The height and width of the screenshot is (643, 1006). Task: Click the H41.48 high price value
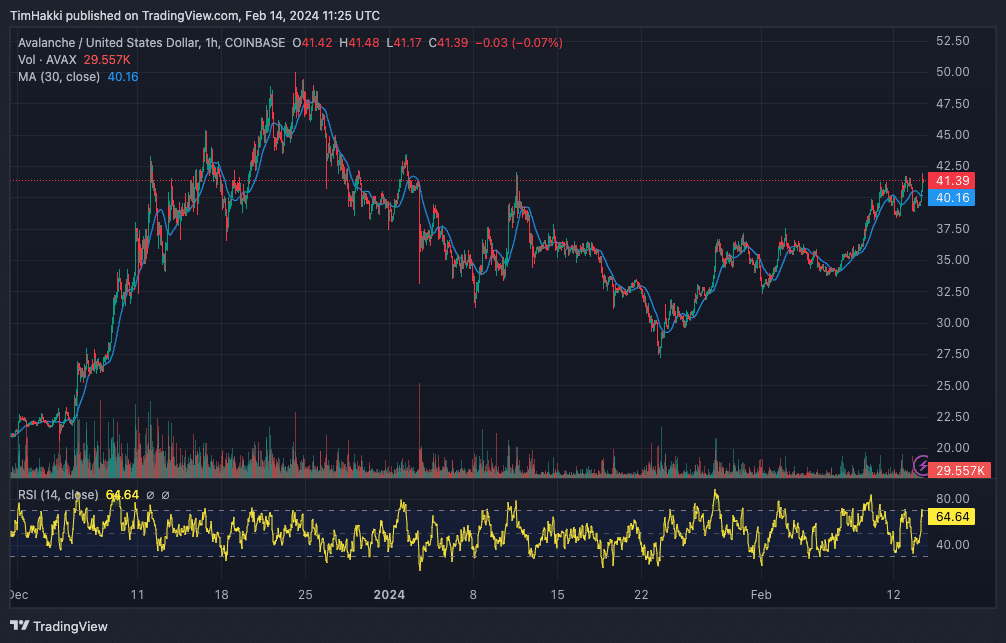pyautogui.click(x=359, y=43)
